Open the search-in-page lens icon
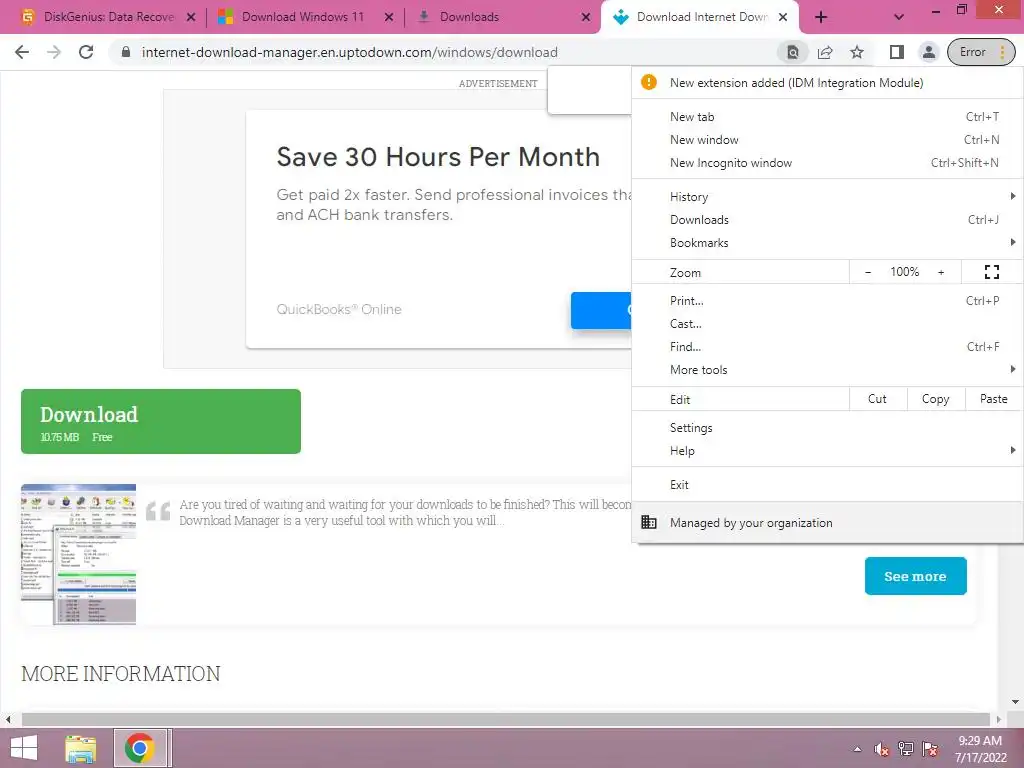This screenshot has width=1024, height=768. click(x=792, y=52)
